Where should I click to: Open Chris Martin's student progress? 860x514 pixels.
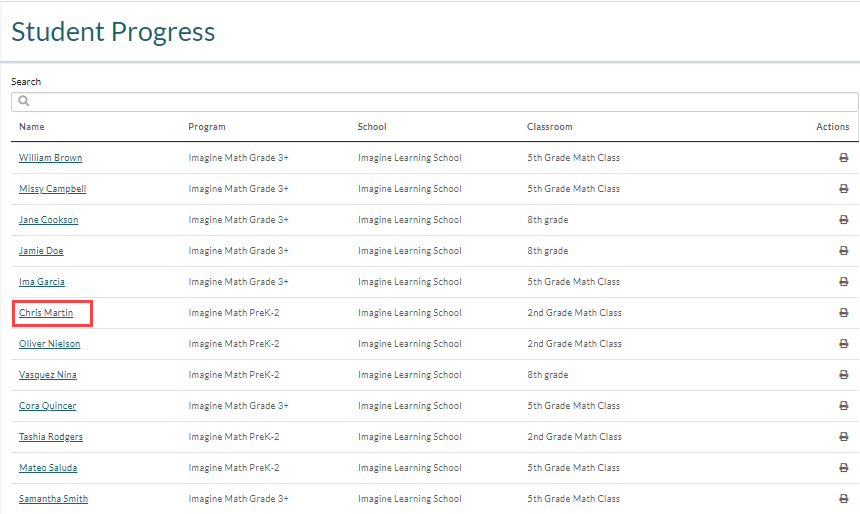(46, 313)
